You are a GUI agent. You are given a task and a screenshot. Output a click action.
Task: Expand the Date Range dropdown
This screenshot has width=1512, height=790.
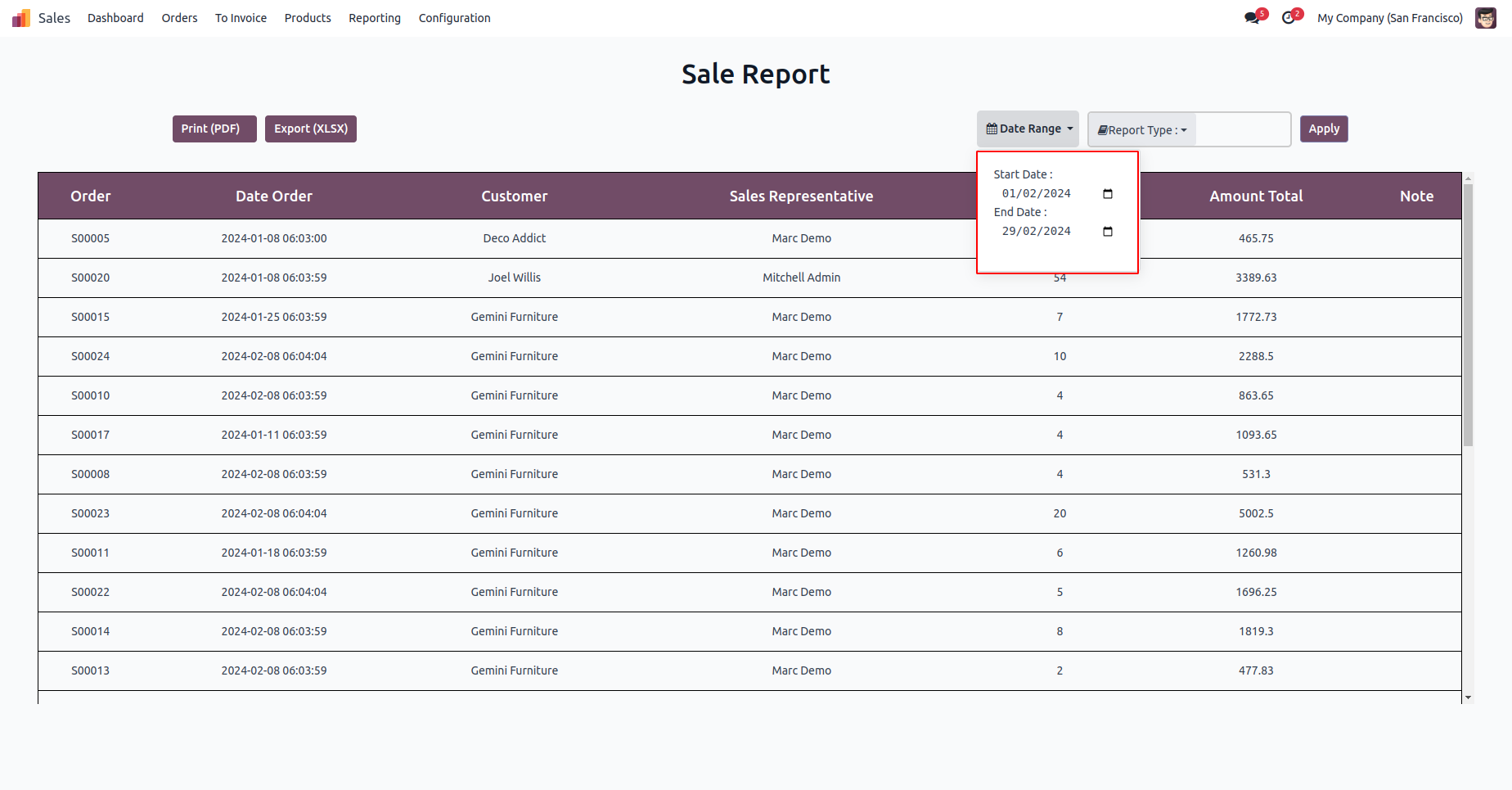(1028, 129)
